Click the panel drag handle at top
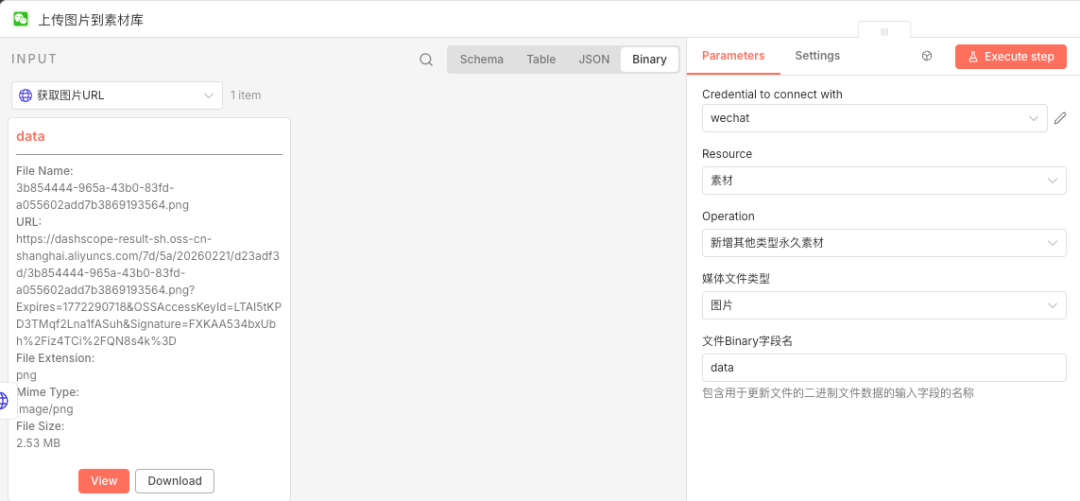The height and width of the screenshot is (501, 1080). [884, 32]
